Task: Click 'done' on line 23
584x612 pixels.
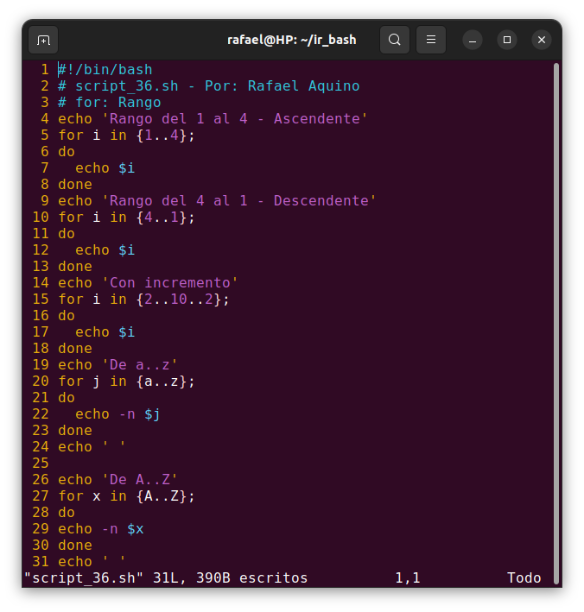Action: (75, 431)
